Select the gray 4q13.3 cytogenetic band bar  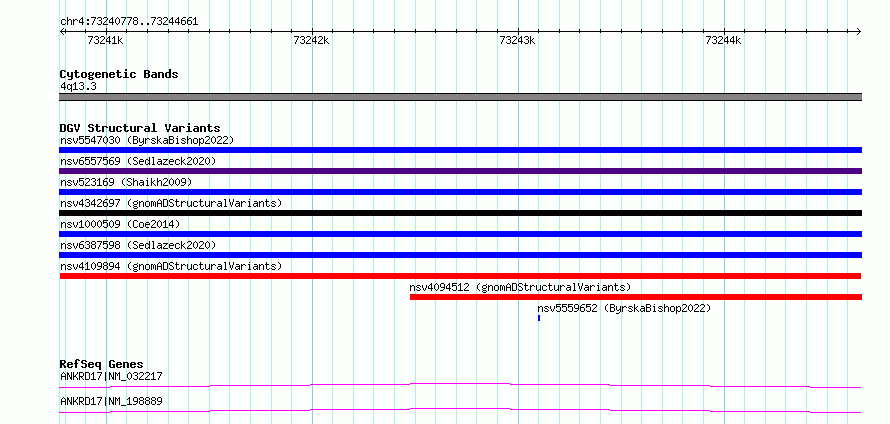click(460, 97)
